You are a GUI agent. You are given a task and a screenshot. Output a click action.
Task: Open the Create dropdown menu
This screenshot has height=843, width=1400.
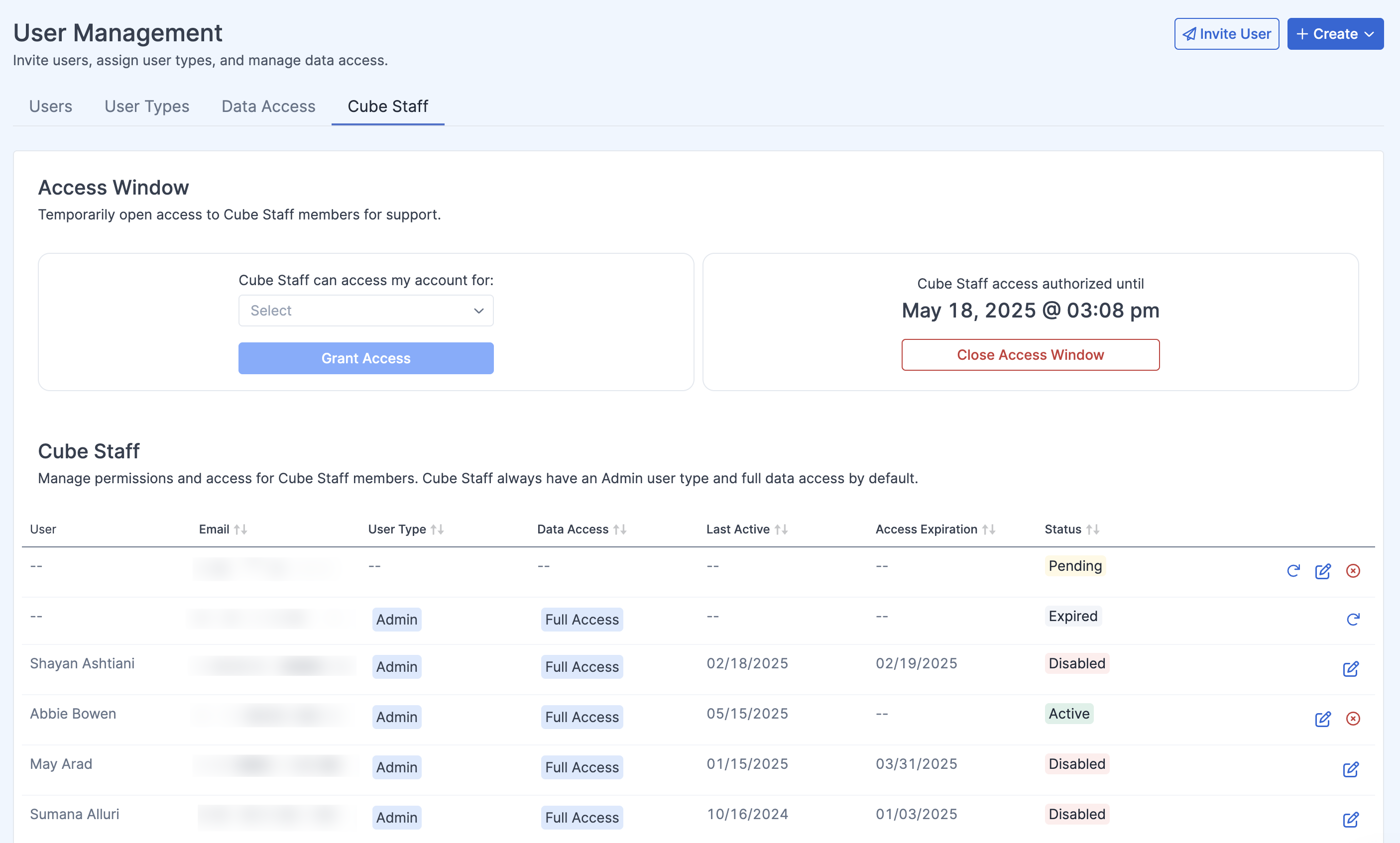point(1335,34)
